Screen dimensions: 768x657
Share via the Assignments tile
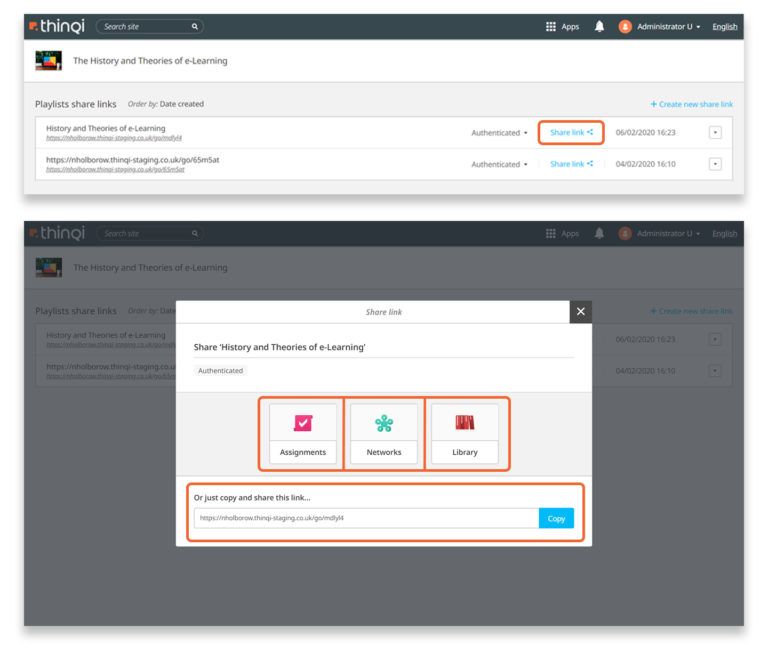click(x=303, y=434)
